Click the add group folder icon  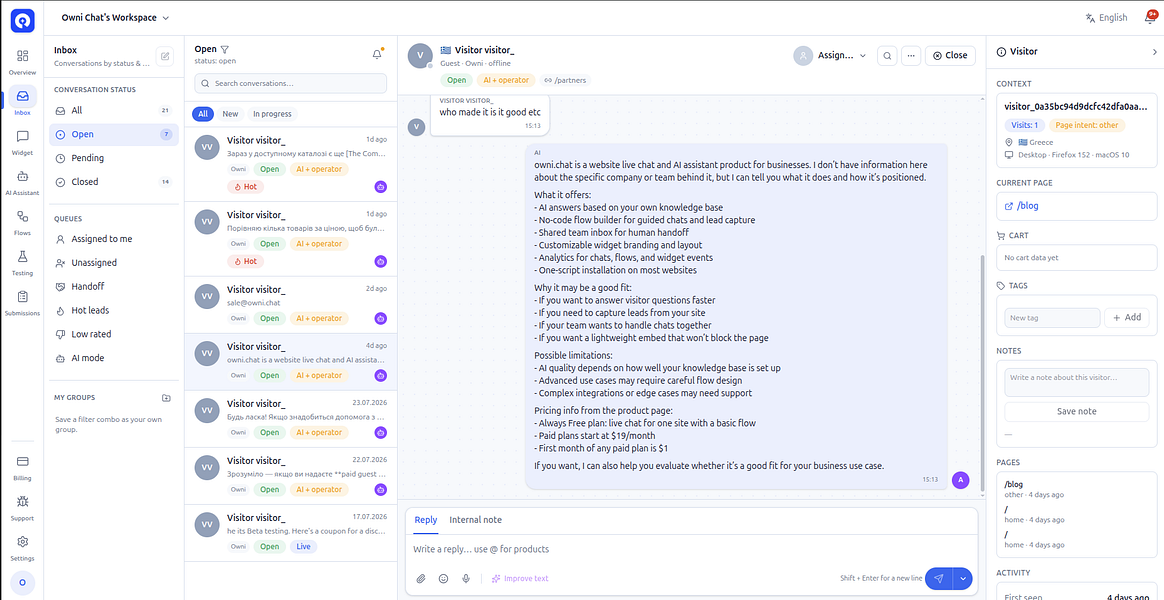(166, 398)
